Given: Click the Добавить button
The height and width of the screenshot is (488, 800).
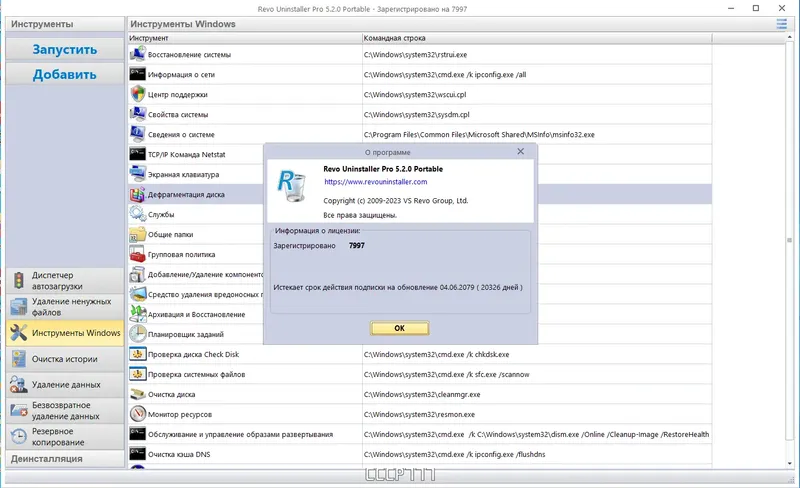Looking at the screenshot, I should (x=65, y=75).
